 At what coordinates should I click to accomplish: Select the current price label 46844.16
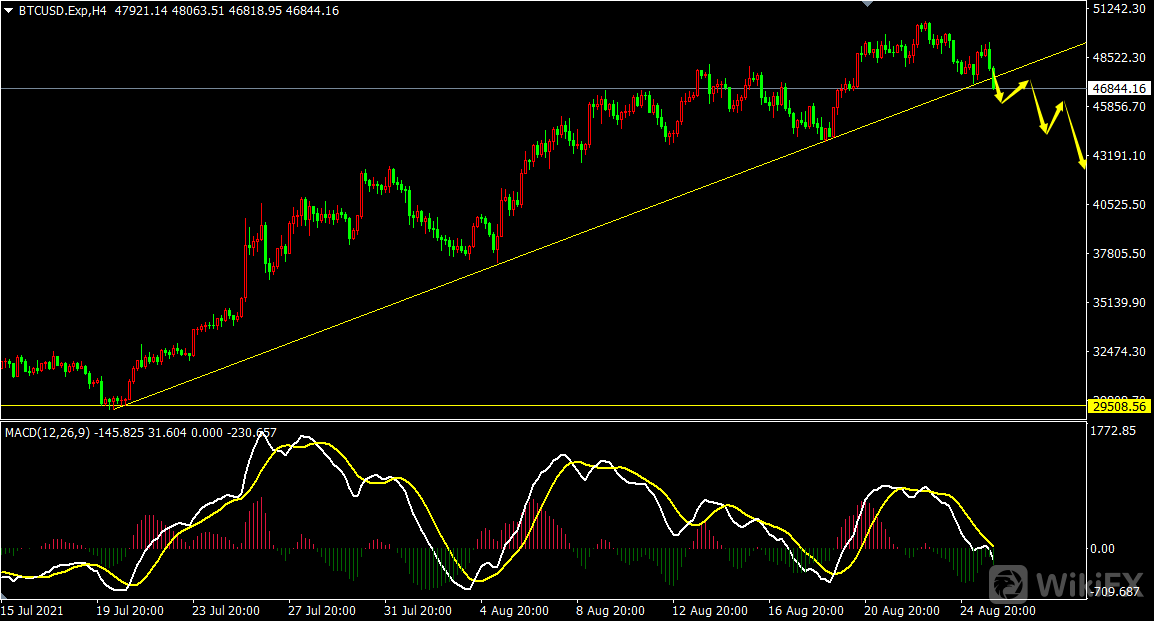coord(1118,88)
